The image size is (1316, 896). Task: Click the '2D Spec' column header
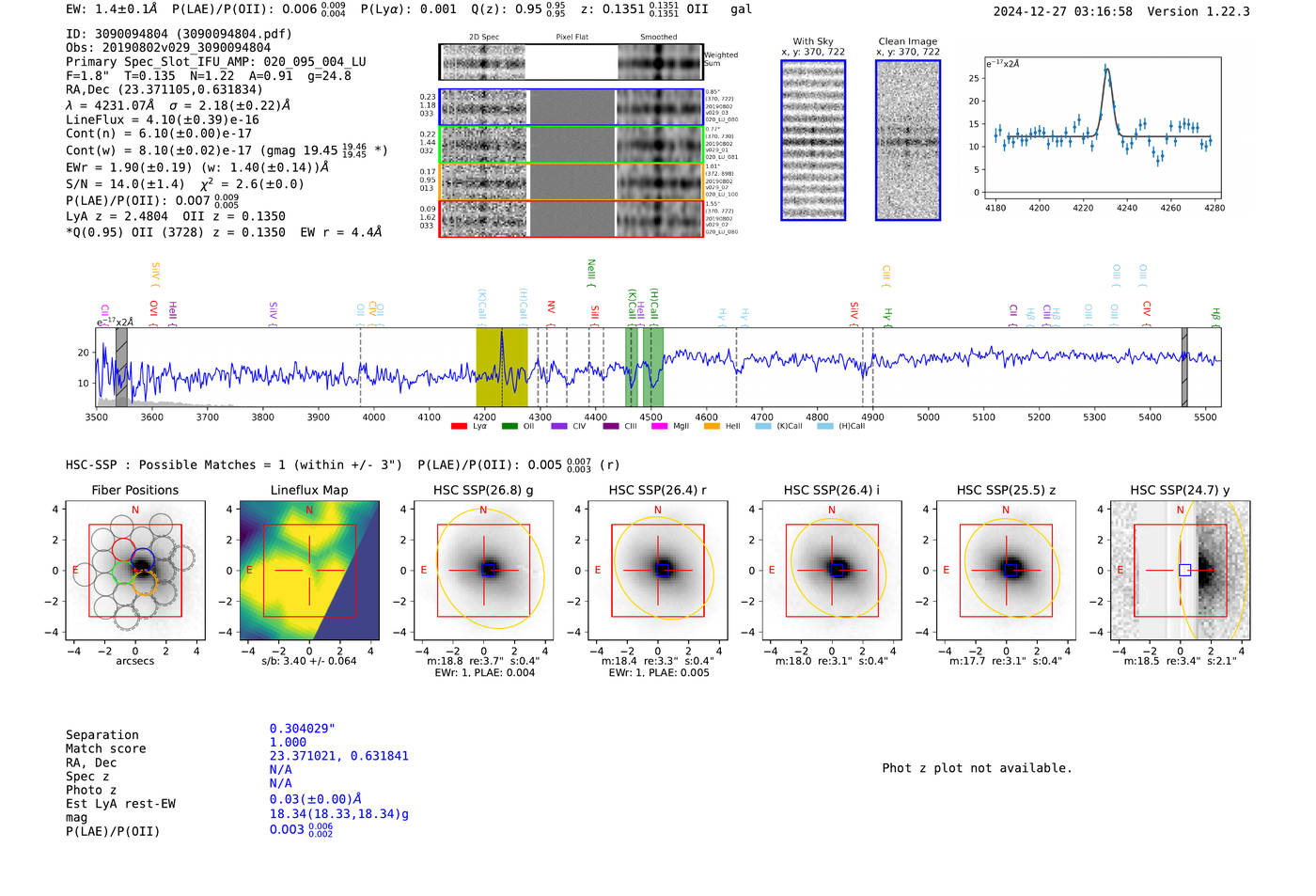tap(484, 38)
